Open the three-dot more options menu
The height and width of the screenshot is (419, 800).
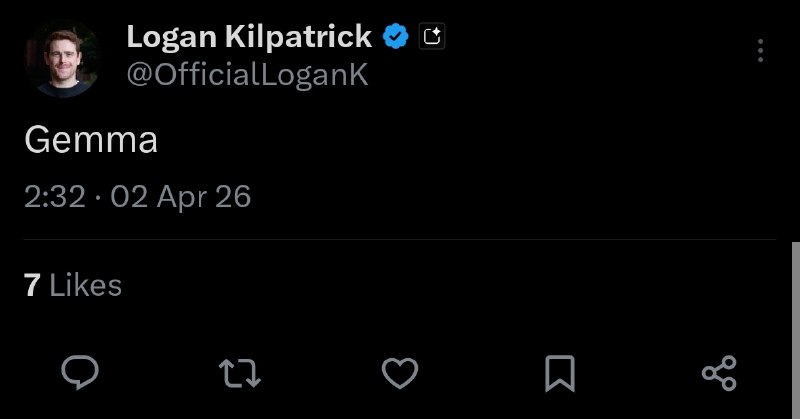pos(761,50)
